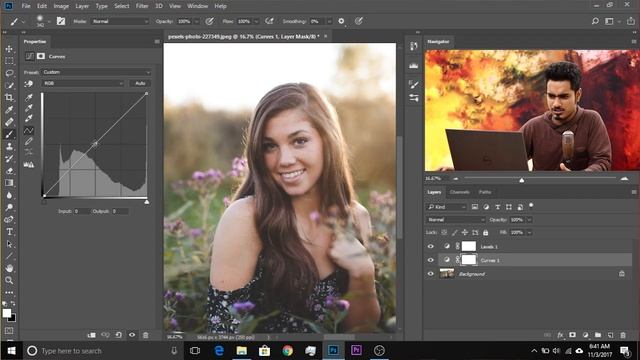This screenshot has height=360, width=640.
Task: Select the Curves 1 layer name
Action: click(490, 260)
